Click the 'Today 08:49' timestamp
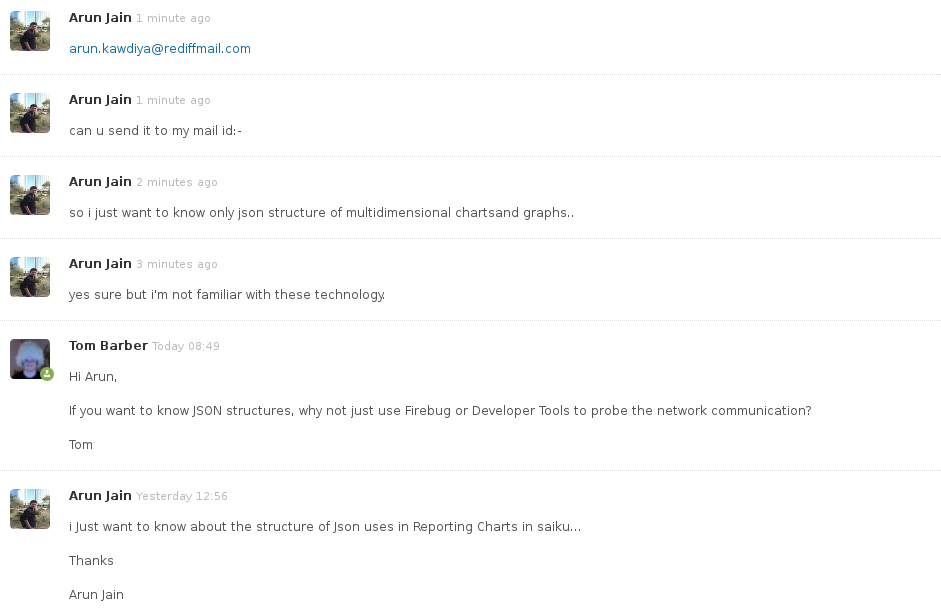This screenshot has width=941, height=610. tap(185, 346)
